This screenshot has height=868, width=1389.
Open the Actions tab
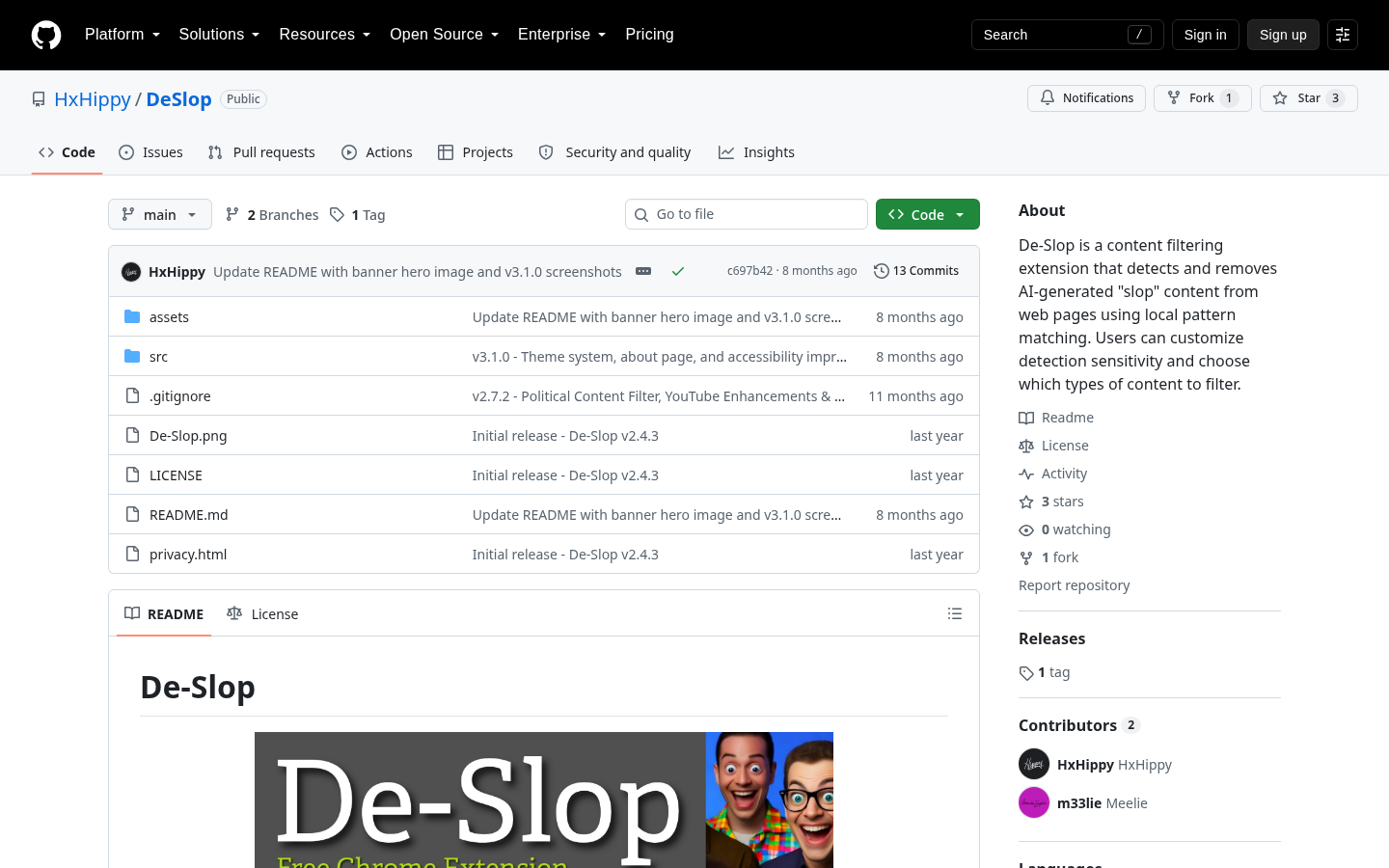377,152
